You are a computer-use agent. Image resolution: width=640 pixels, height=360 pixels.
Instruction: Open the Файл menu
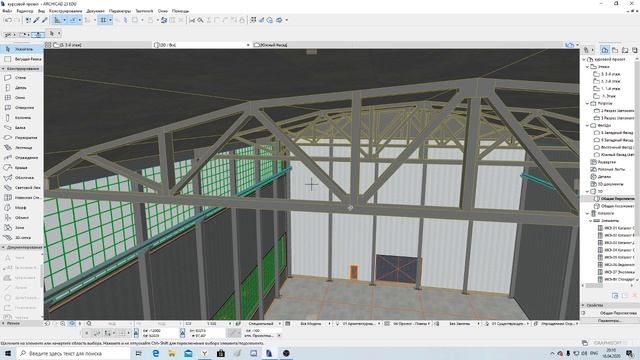click(7, 11)
